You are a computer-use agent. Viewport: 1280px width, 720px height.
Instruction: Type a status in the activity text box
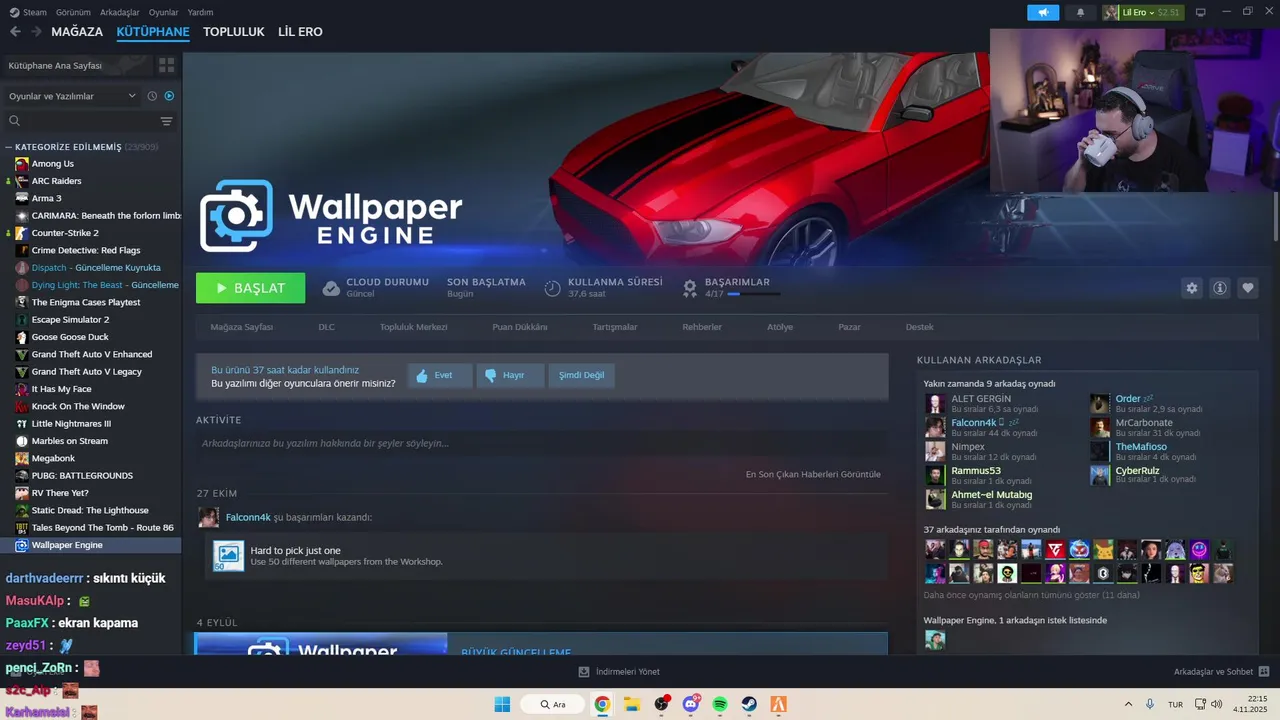(542, 443)
